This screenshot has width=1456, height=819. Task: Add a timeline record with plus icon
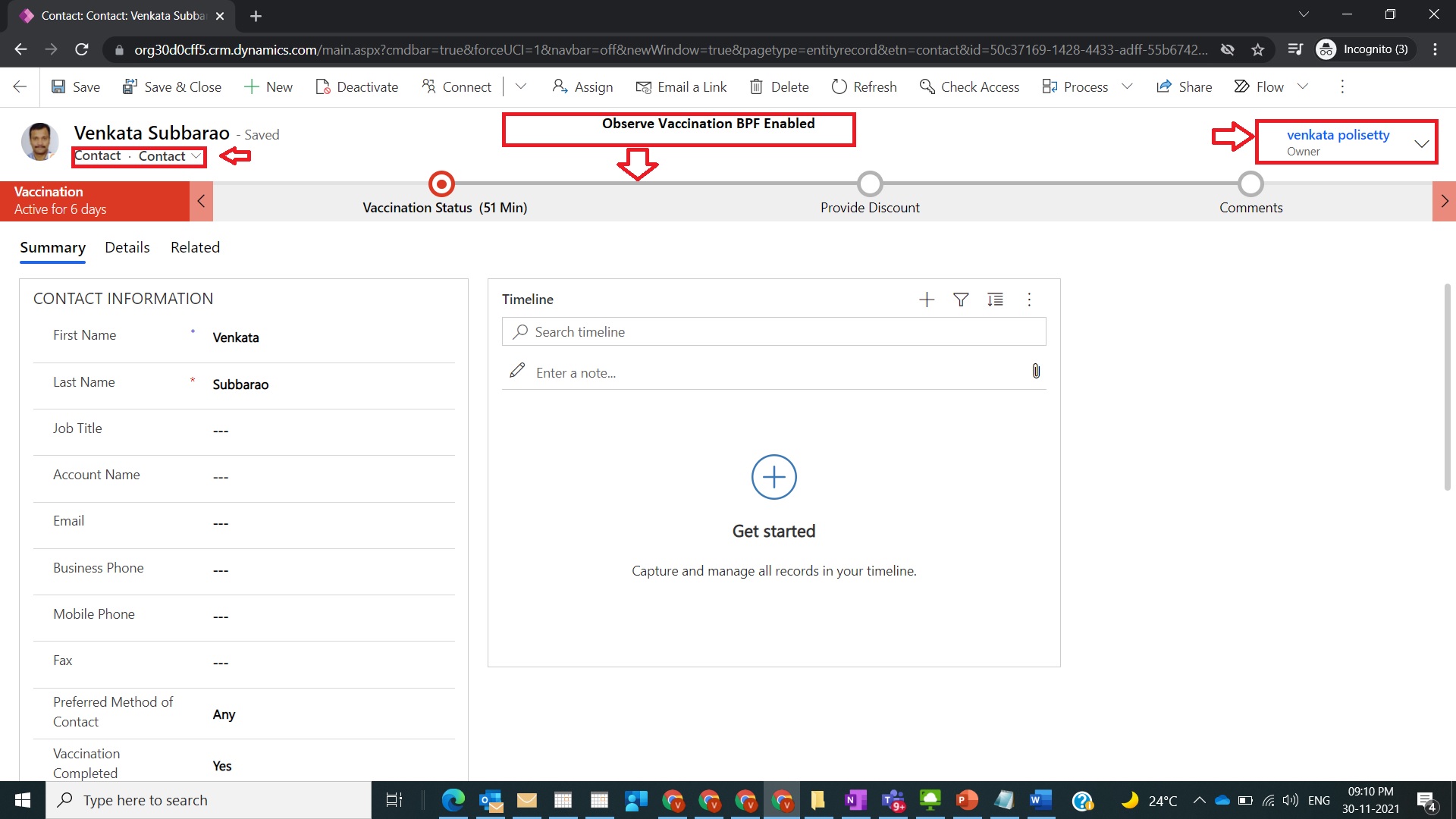coord(927,300)
